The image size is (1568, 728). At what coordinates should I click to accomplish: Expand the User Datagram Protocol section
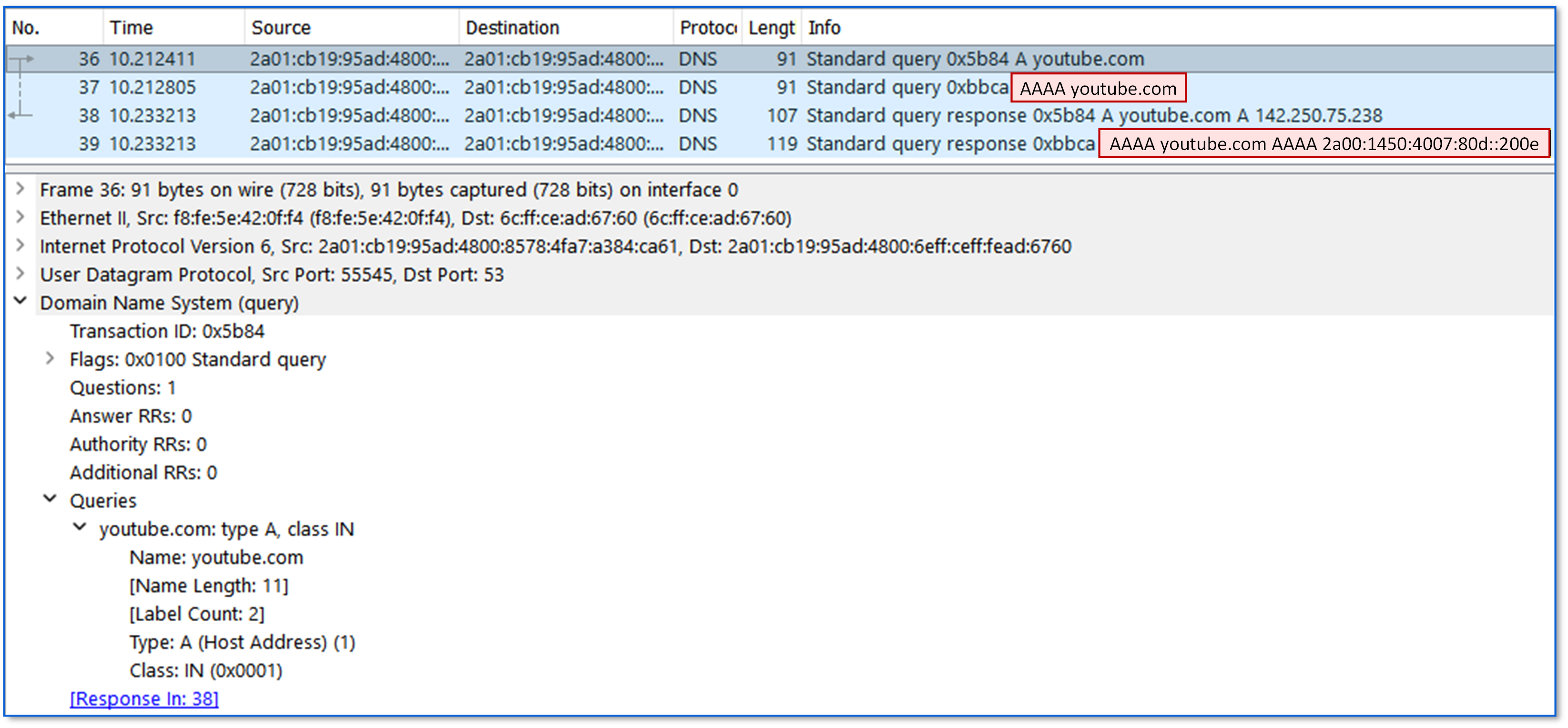pyautogui.click(x=20, y=274)
